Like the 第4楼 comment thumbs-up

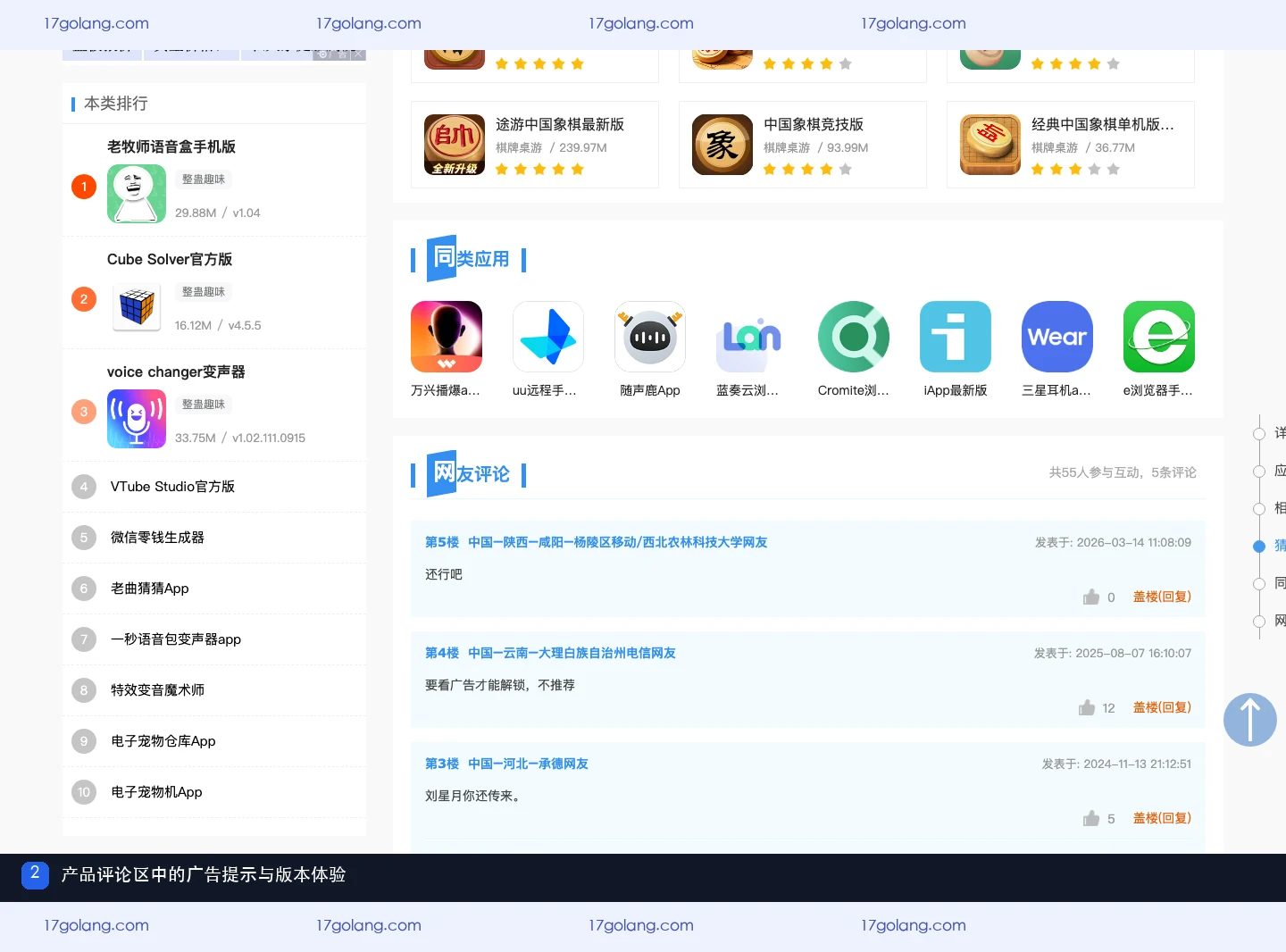[x=1087, y=707]
